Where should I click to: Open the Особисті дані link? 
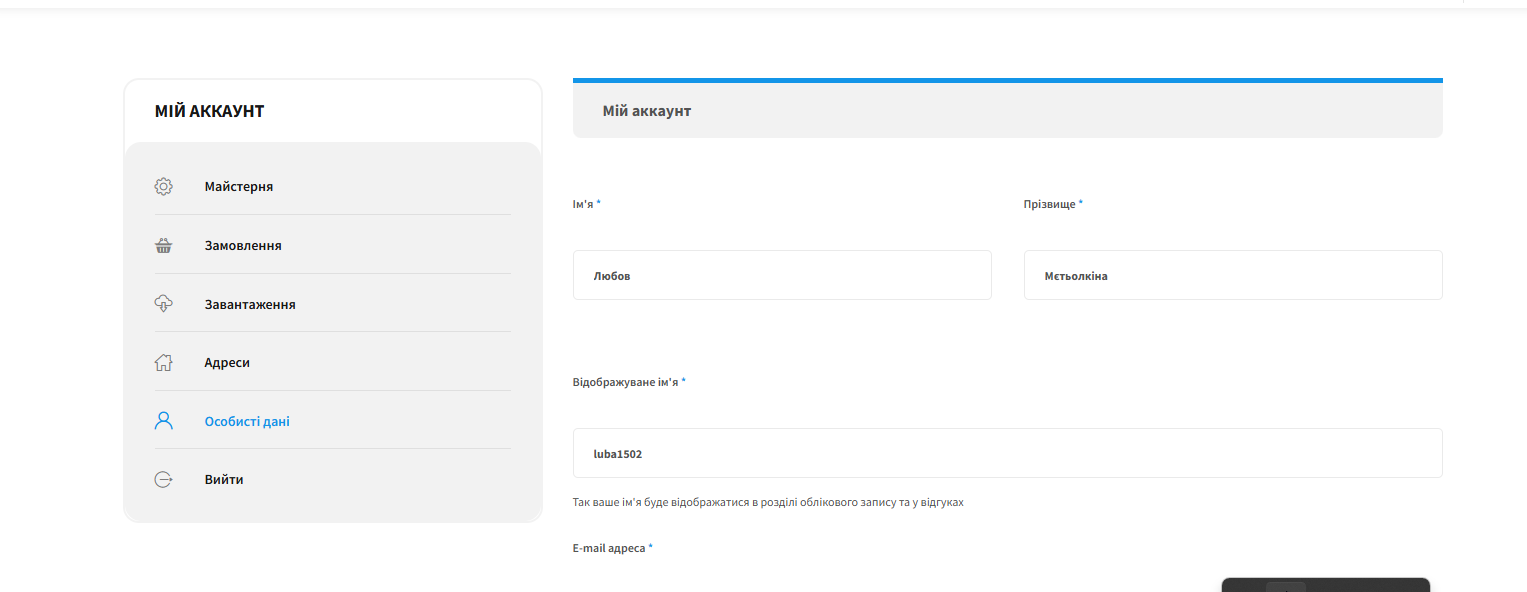coord(247,421)
